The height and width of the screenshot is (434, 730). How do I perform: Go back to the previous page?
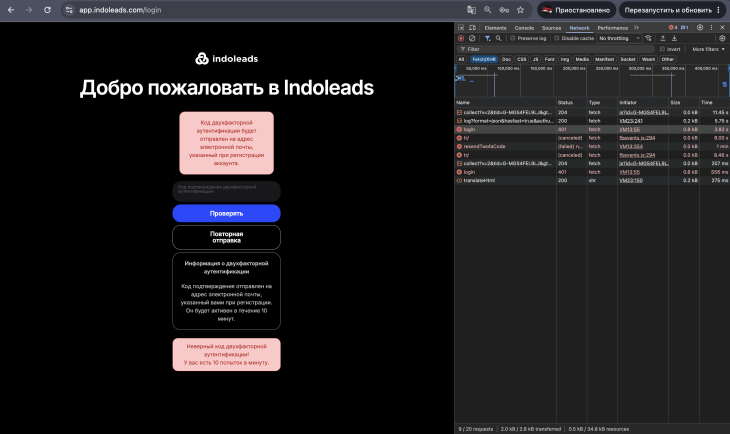(x=11, y=10)
